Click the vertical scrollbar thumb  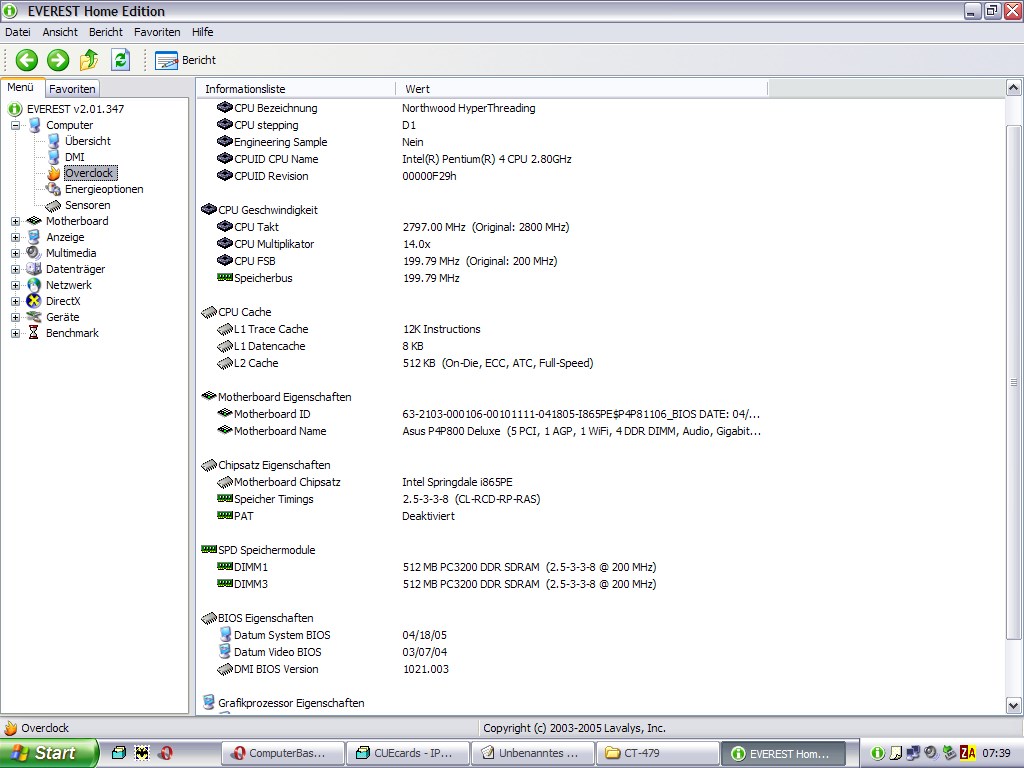click(1013, 382)
